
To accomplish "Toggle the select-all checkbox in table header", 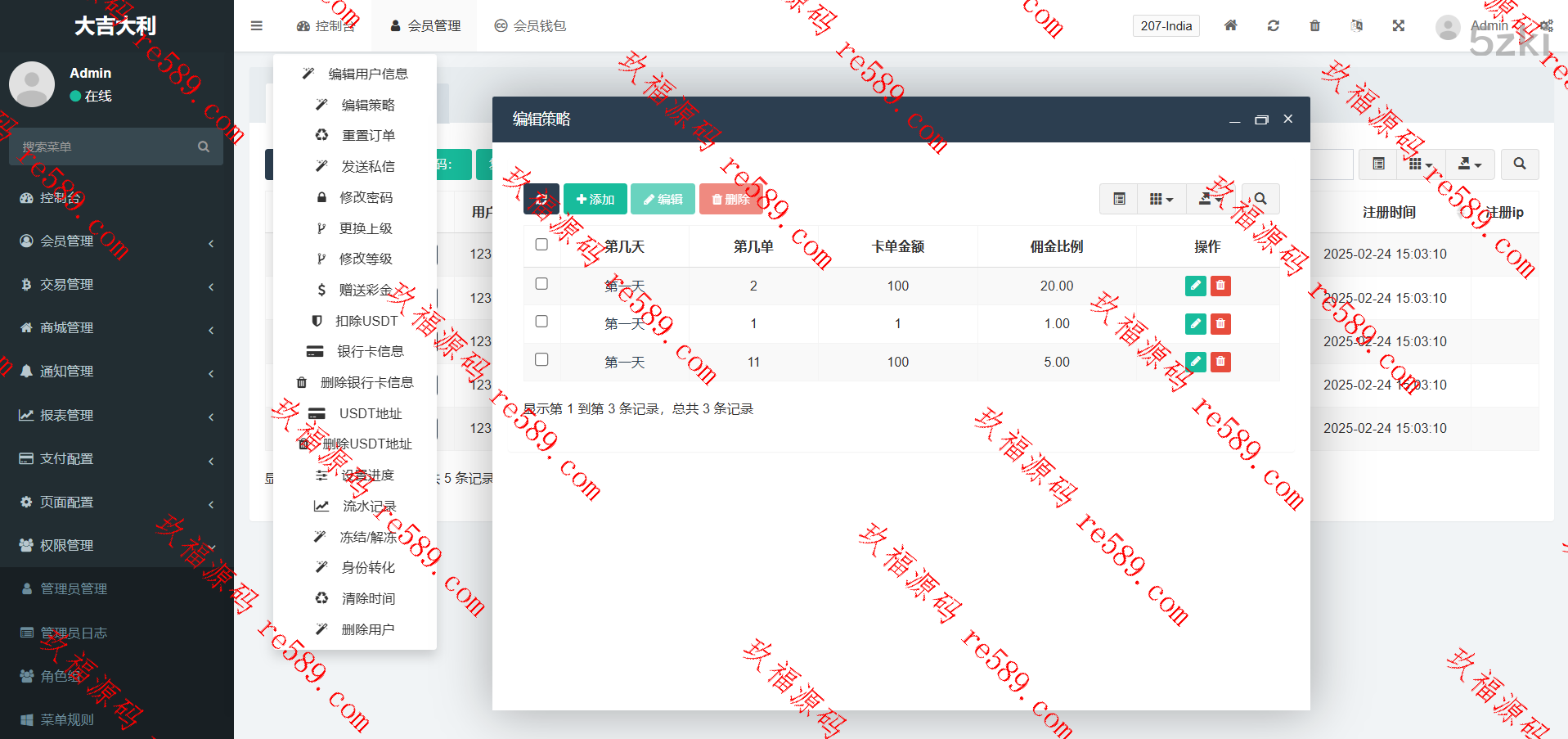I will coord(541,245).
